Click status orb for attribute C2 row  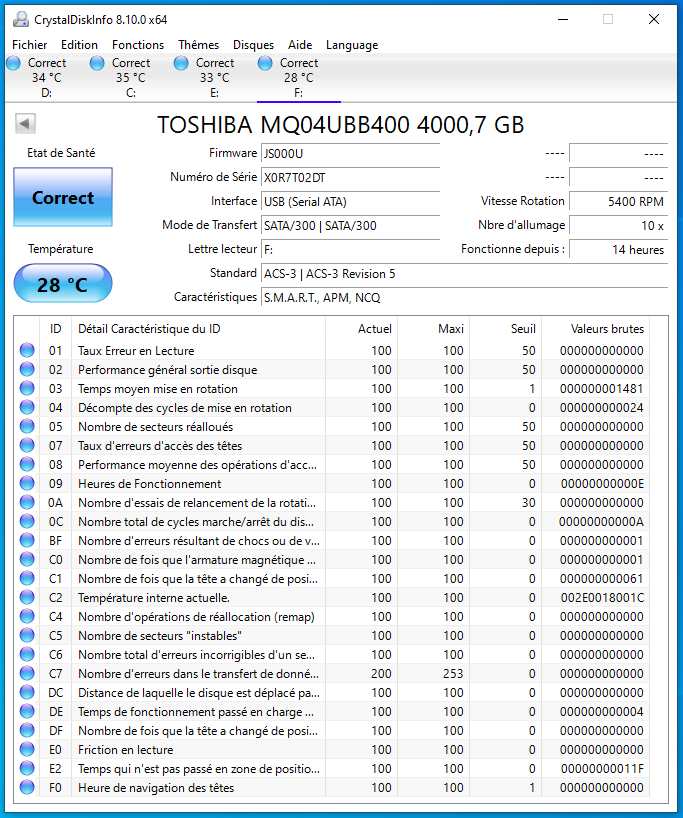pyautogui.click(x=27, y=597)
